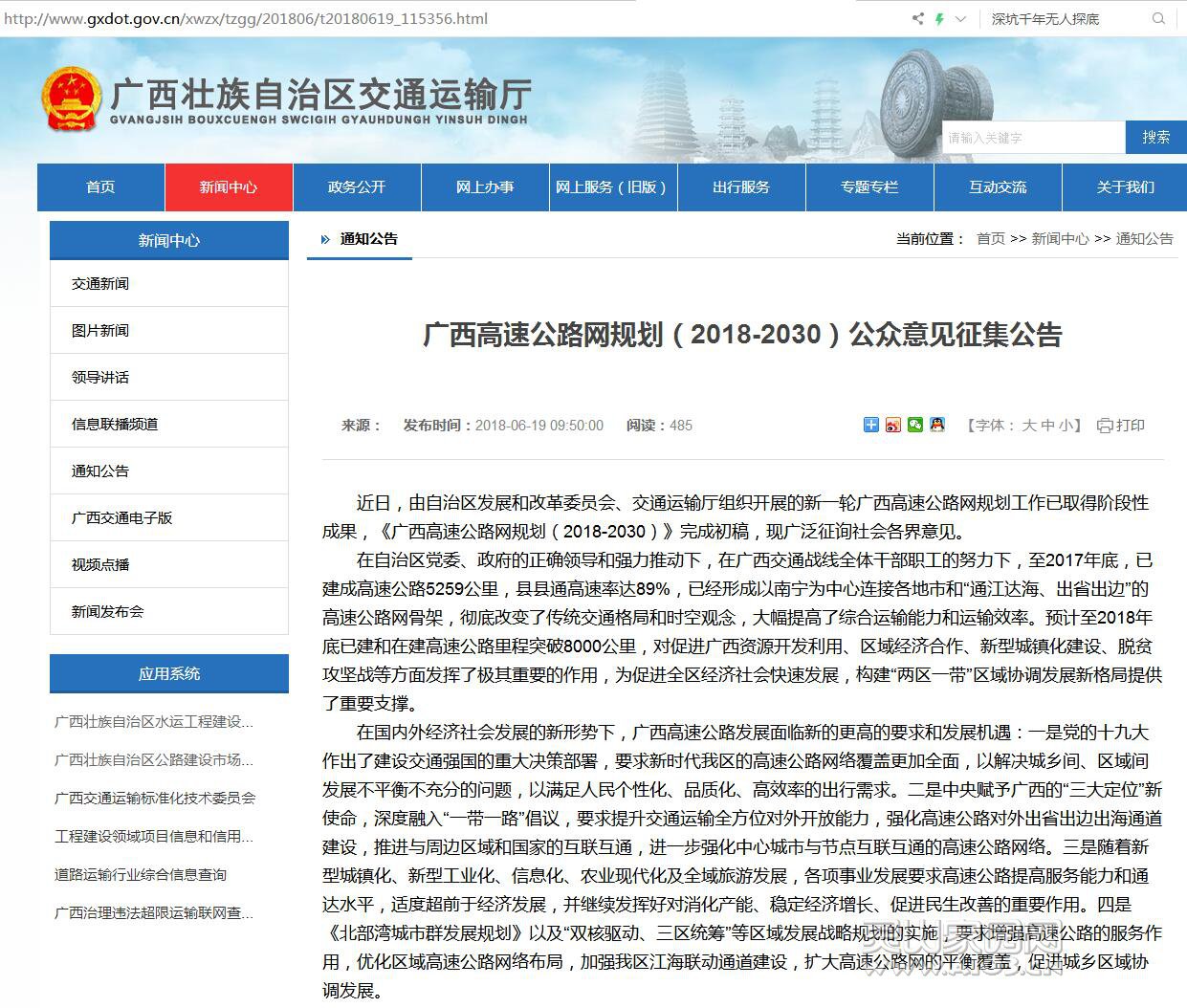This screenshot has width=1187, height=1008.
Task: Click the paragraph starting 近日，由自治区发展和改革委员会
Action: pos(736,517)
